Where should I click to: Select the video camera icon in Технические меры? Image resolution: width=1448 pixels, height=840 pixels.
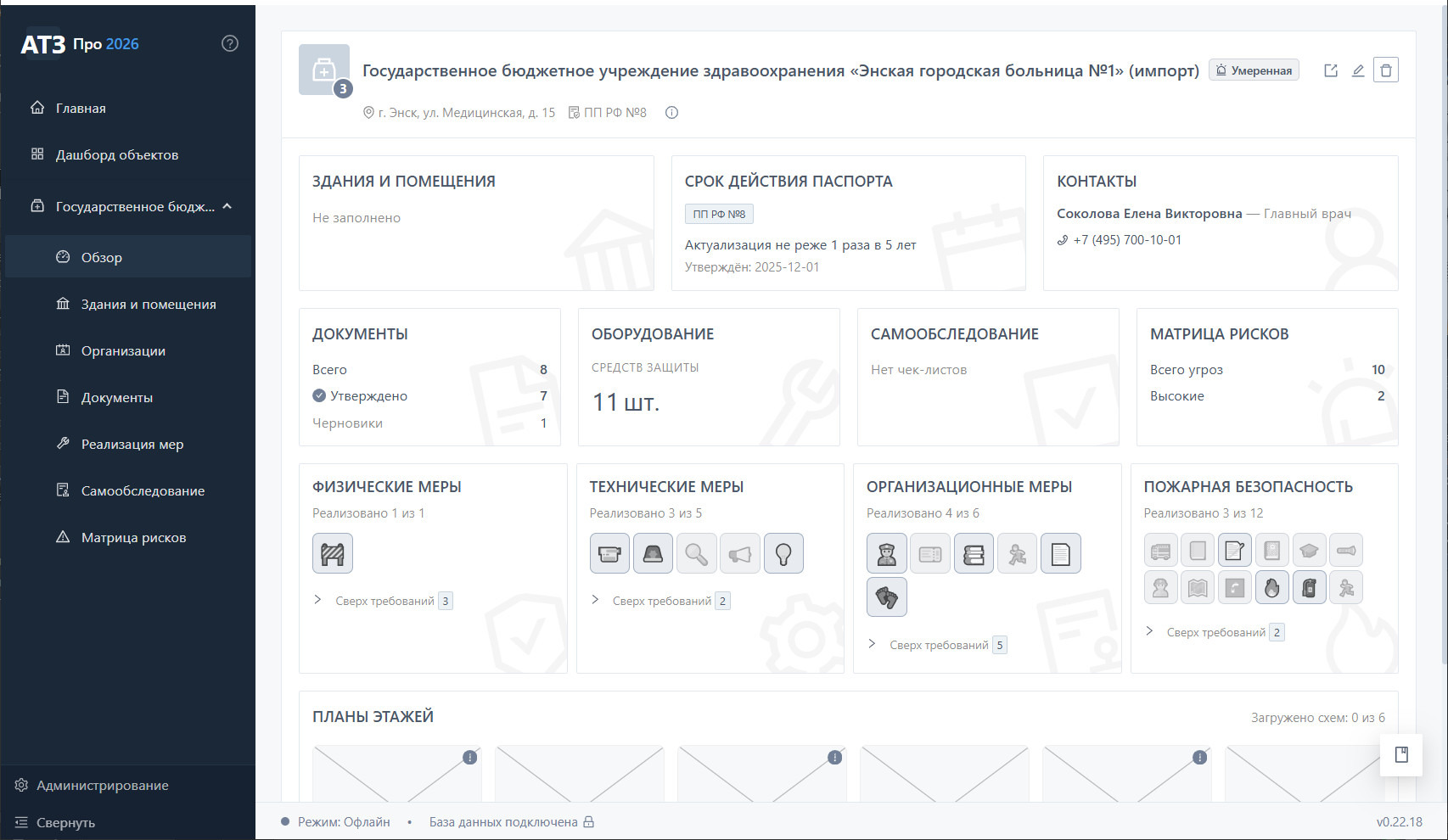(x=609, y=554)
